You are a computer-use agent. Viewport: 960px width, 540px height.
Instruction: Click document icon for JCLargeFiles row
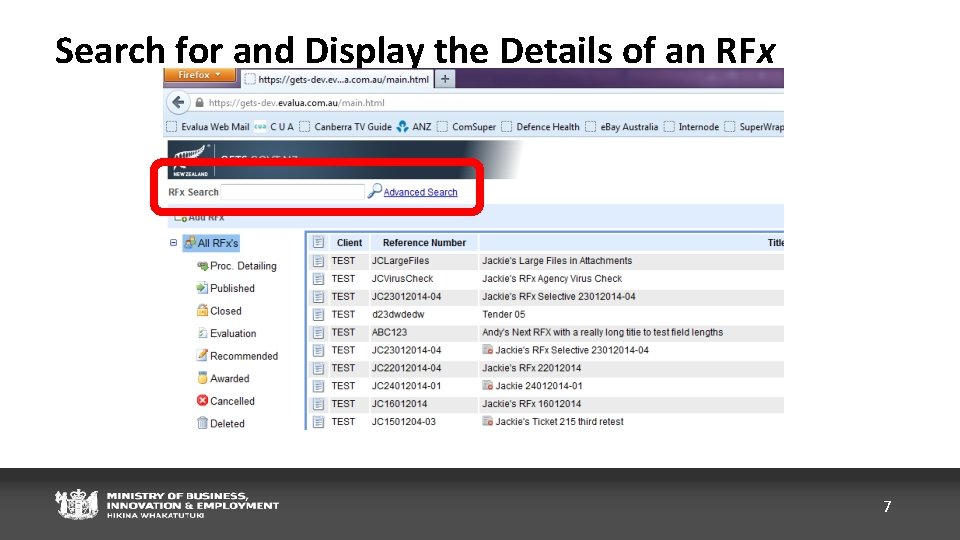pos(318,261)
